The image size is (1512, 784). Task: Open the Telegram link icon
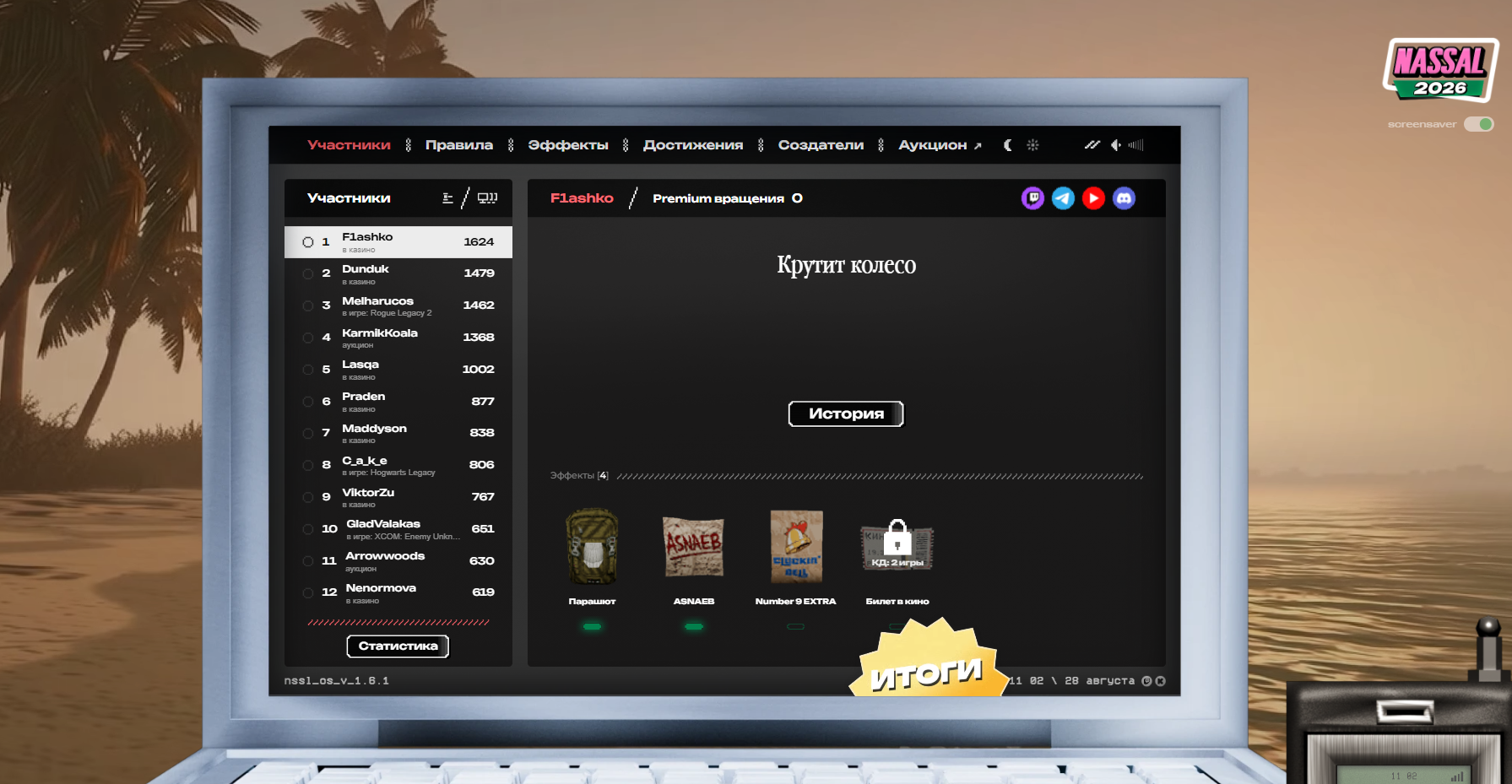pyautogui.click(x=1063, y=198)
